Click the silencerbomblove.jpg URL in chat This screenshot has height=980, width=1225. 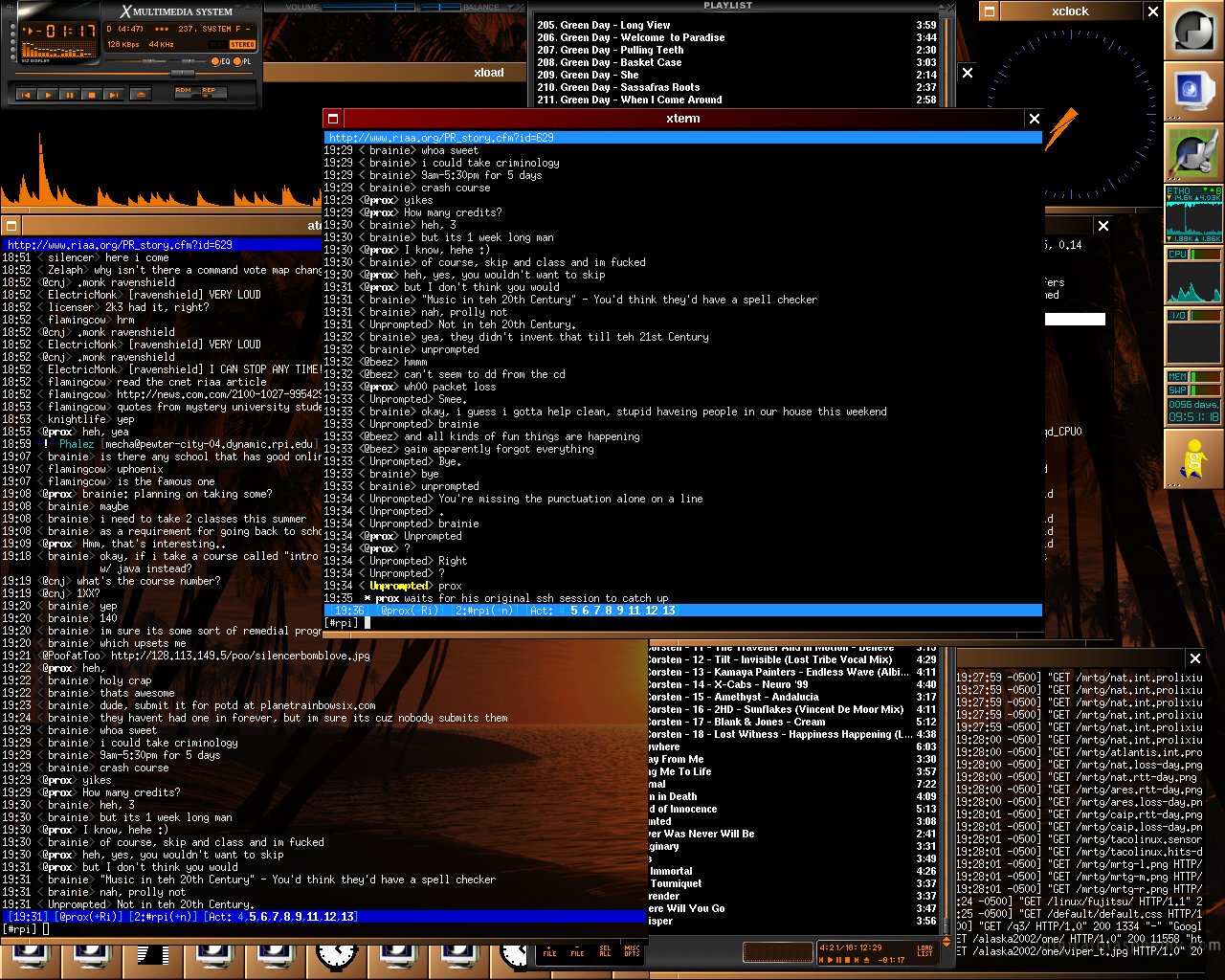pos(240,656)
